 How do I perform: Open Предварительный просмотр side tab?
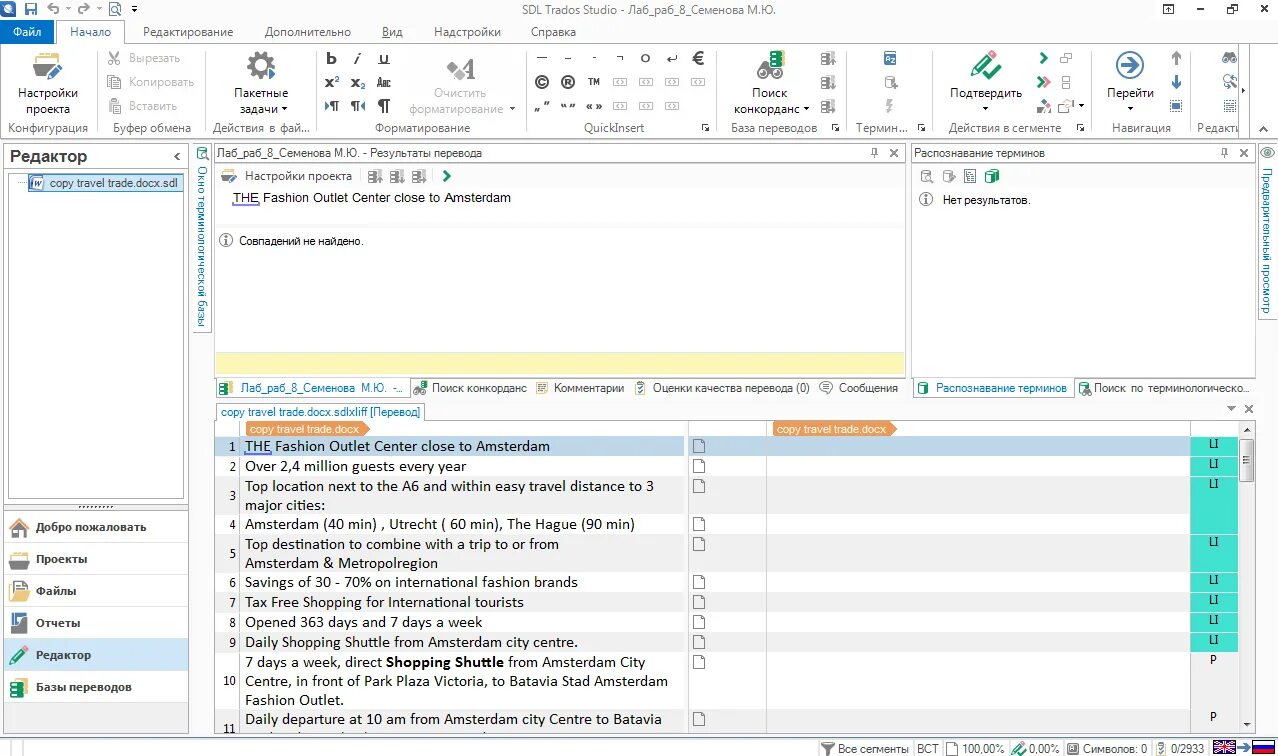click(1267, 232)
